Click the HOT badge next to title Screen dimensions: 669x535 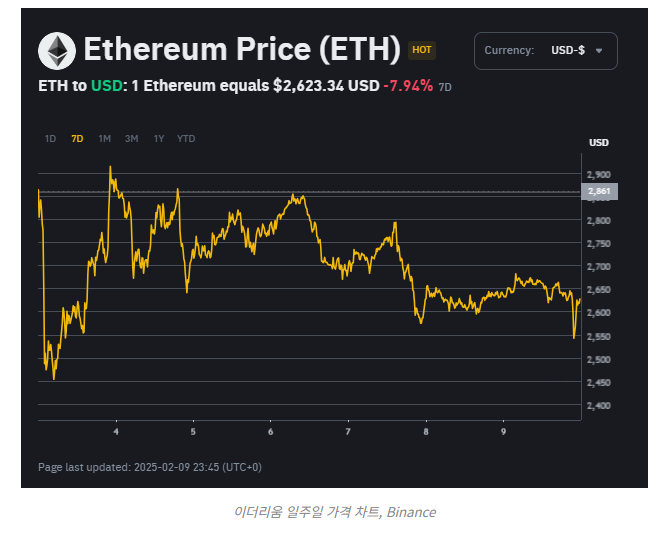click(x=422, y=50)
